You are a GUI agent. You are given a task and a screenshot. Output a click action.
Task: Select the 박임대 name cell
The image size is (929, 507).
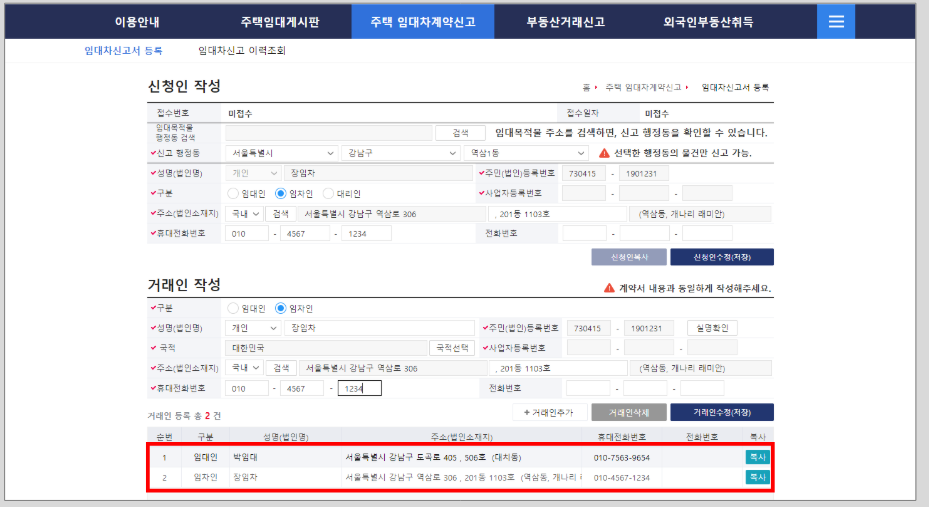pos(245,457)
